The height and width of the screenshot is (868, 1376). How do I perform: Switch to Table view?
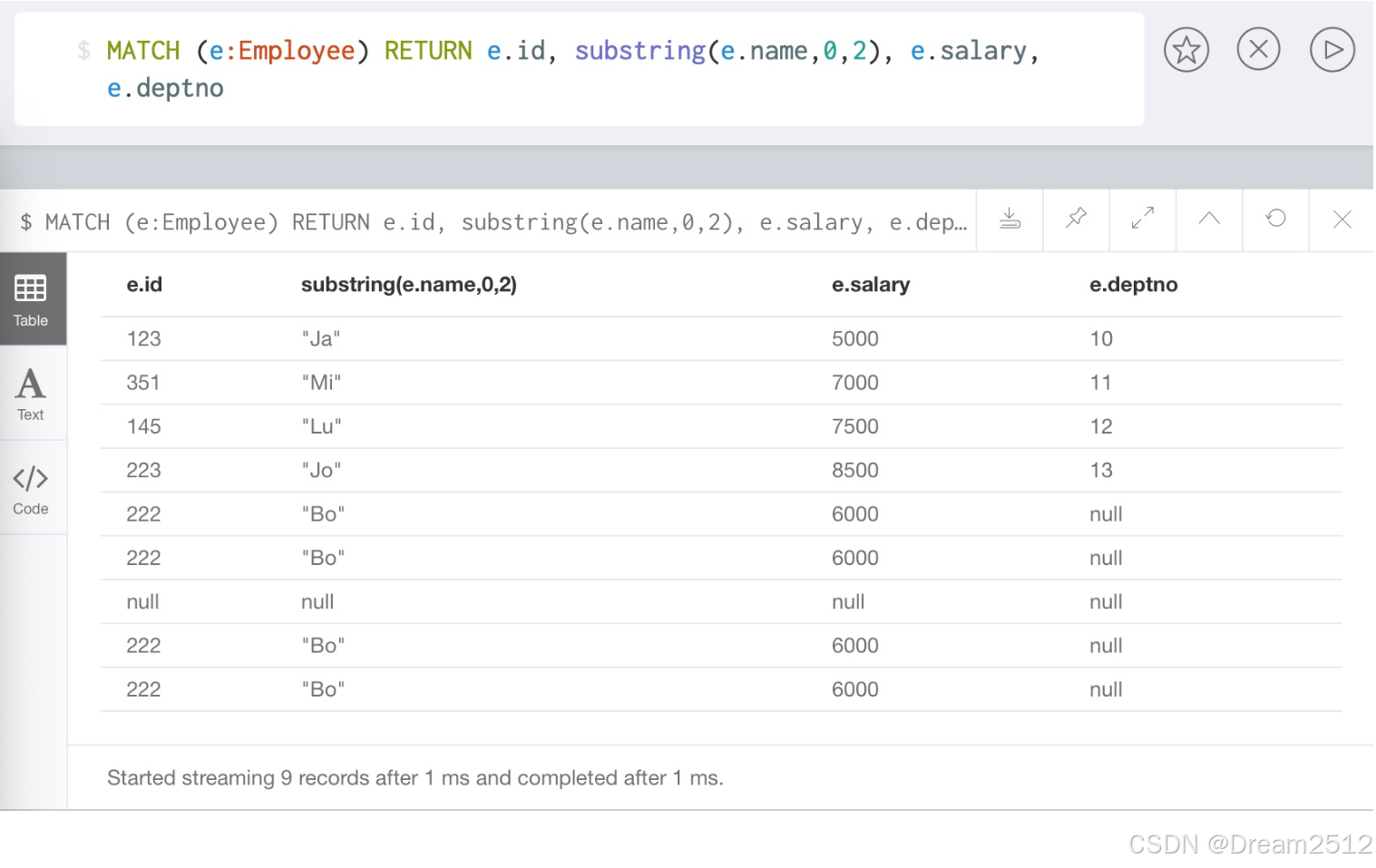[x=31, y=299]
